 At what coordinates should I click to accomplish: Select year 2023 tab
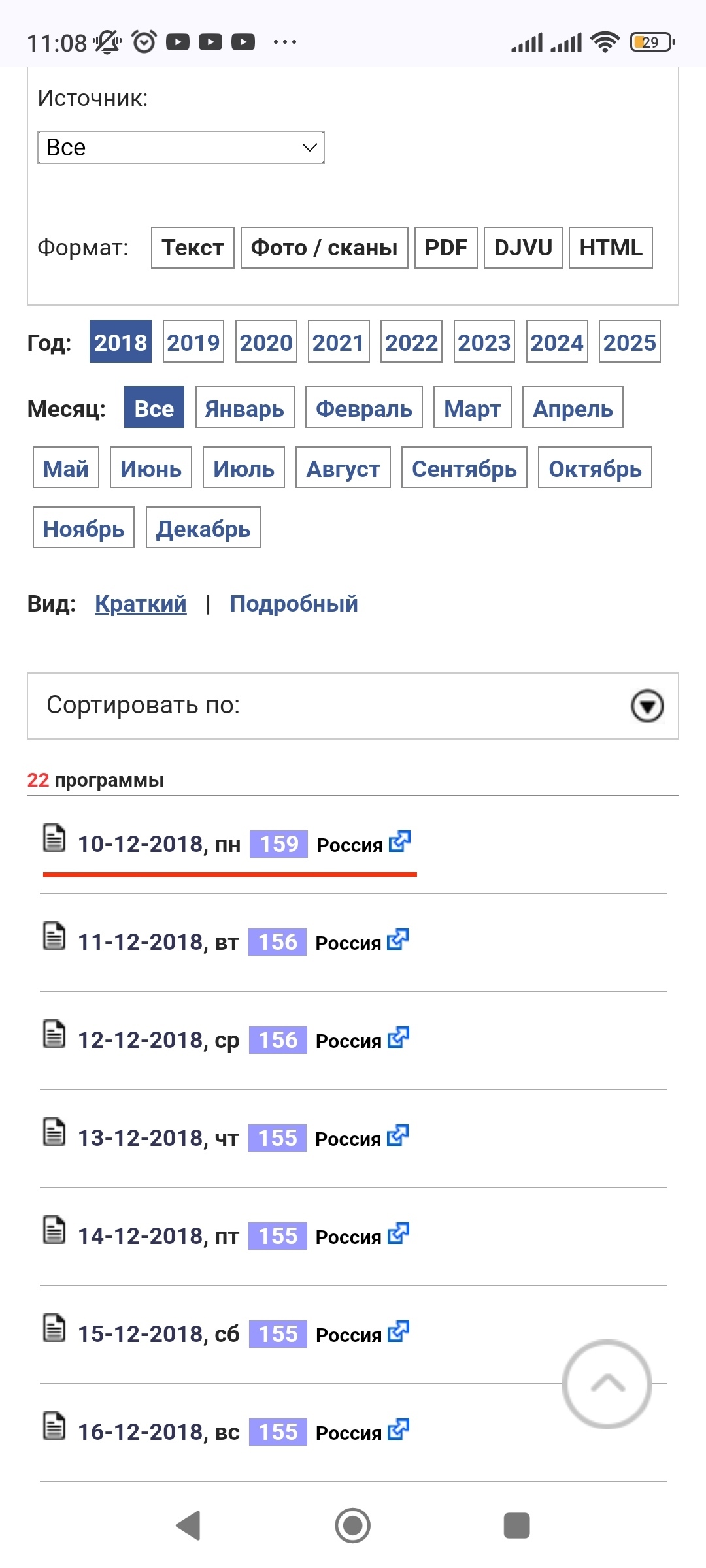click(484, 342)
